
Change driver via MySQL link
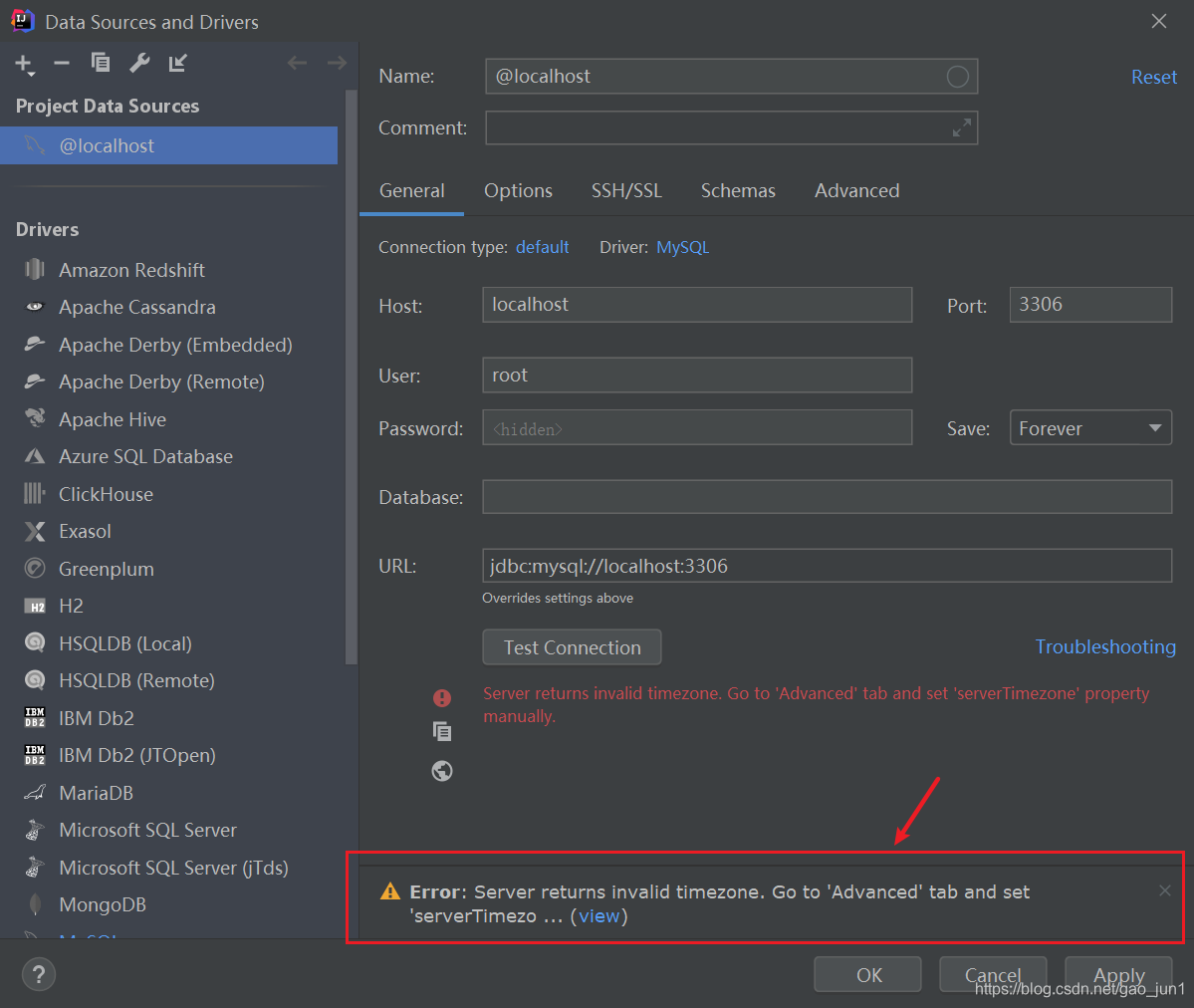point(682,248)
